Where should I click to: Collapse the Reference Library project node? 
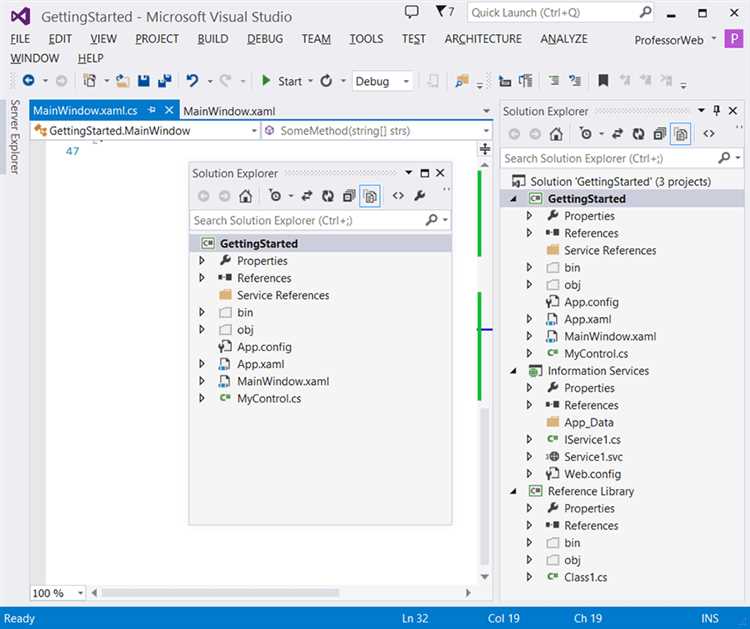tap(514, 492)
